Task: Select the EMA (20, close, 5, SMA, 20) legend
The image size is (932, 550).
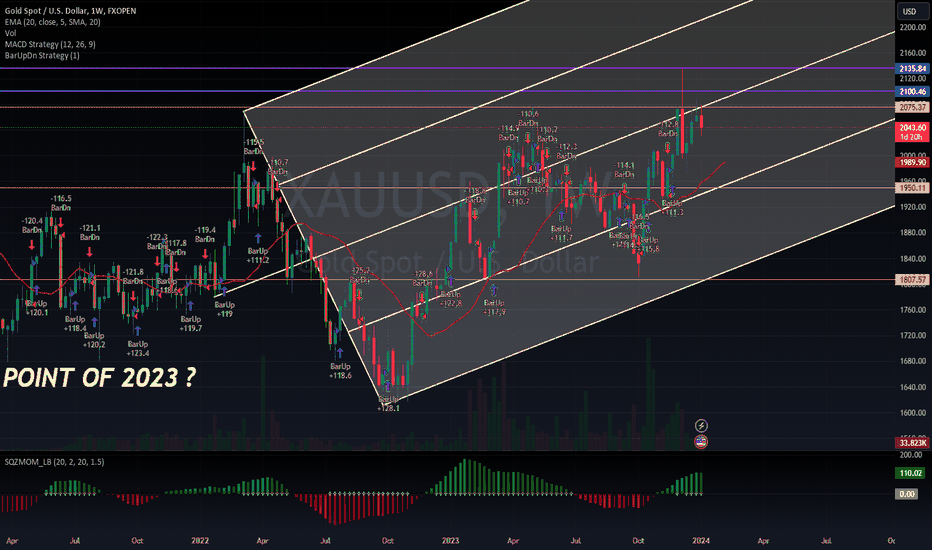Action: click(x=52, y=22)
